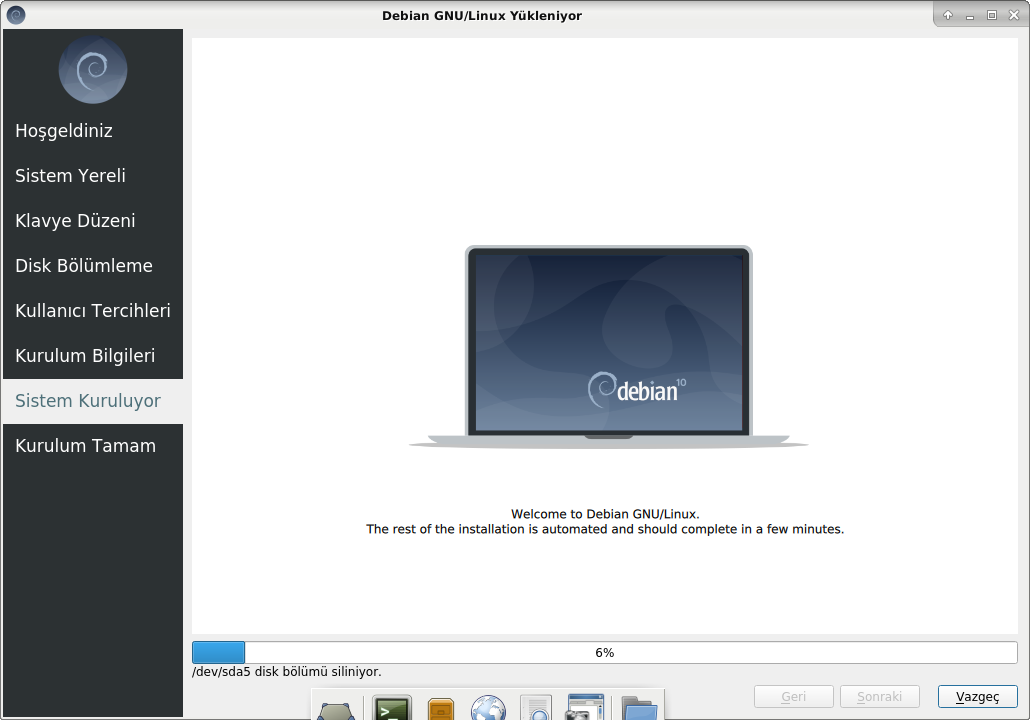The image size is (1030, 720).
Task: Click the disabled Geri button
Action: (x=794, y=696)
